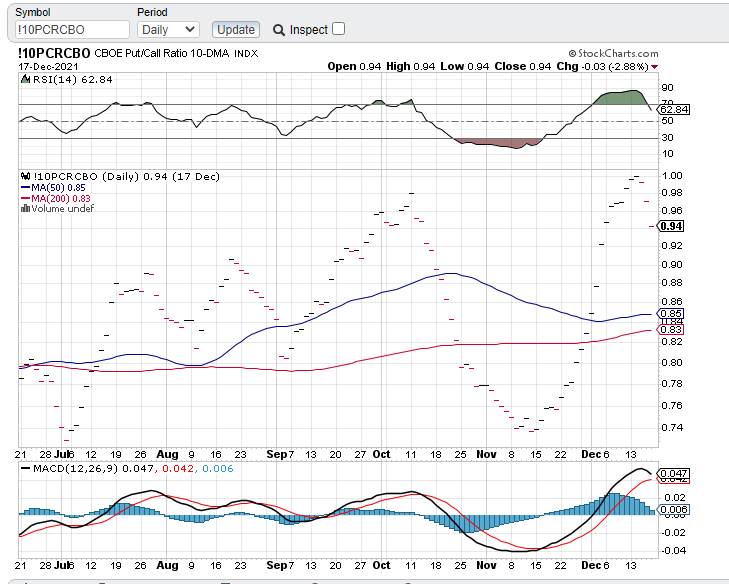Click the MACD 0.047 axis value label

tap(674, 473)
